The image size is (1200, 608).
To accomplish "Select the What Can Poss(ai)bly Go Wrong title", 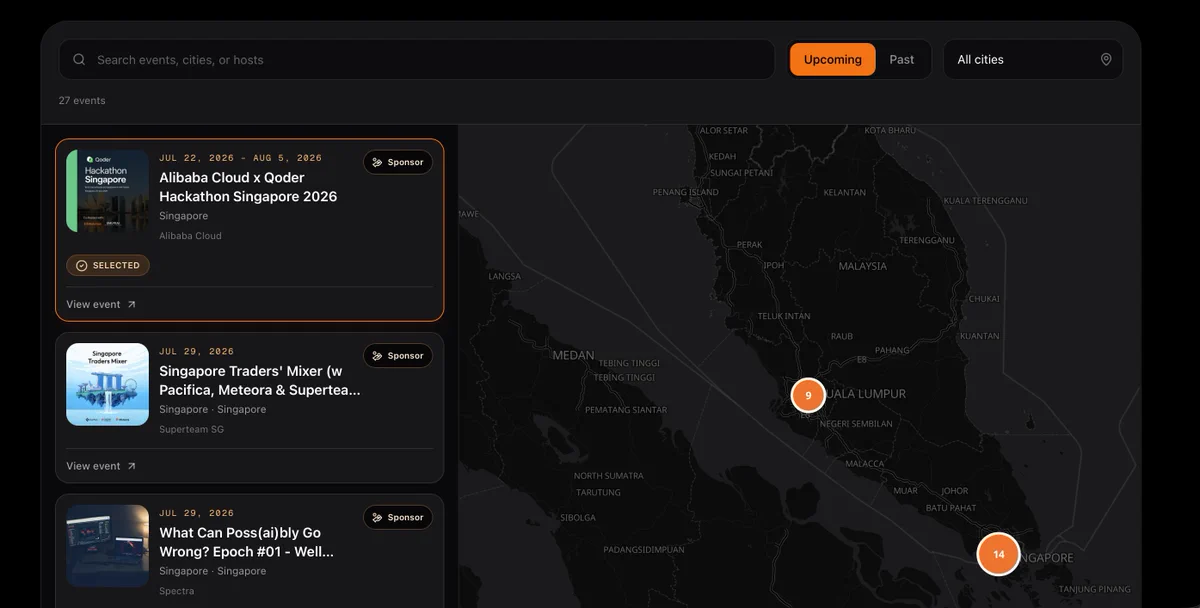I will 247,542.
